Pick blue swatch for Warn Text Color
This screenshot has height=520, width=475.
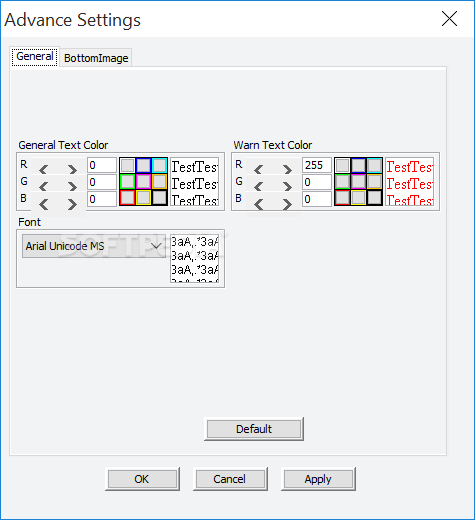(x=358, y=165)
